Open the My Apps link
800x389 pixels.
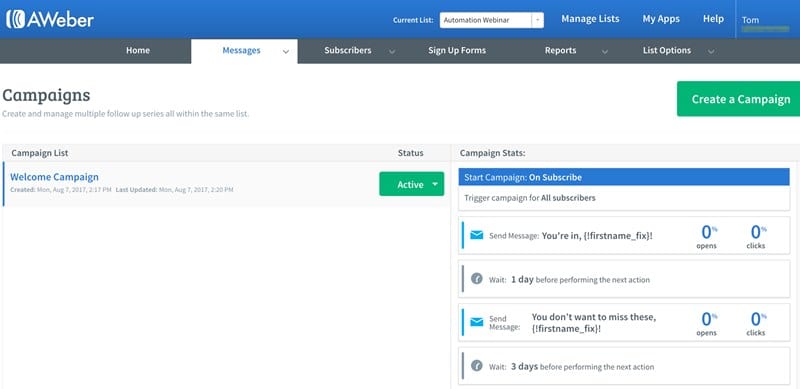661,19
